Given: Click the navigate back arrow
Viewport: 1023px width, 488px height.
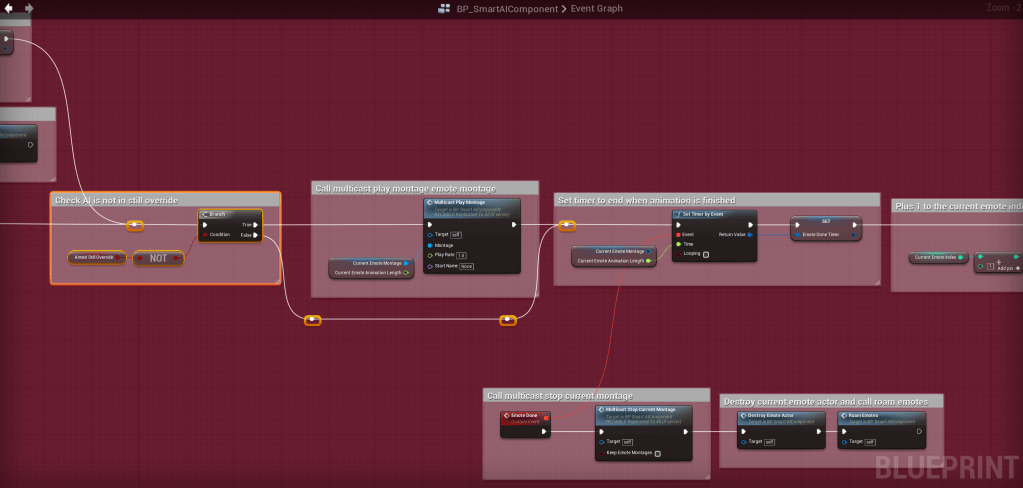Looking at the screenshot, I should [x=8, y=8].
